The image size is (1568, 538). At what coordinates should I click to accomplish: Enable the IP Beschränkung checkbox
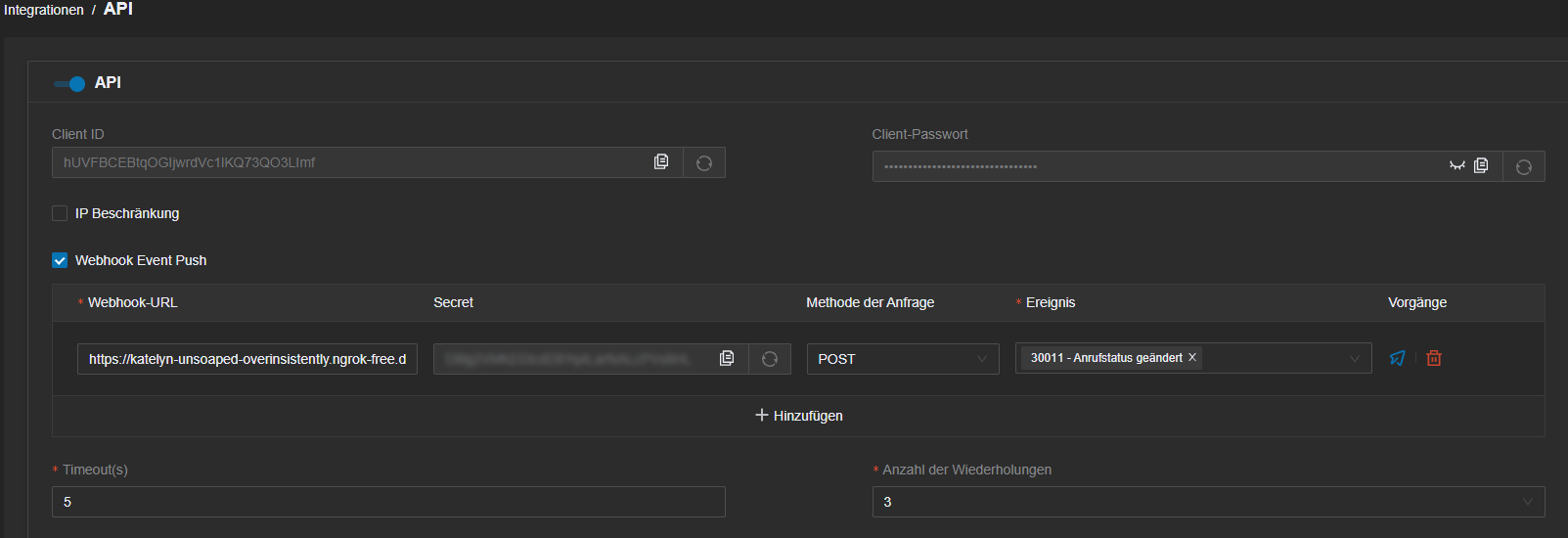coord(60,213)
